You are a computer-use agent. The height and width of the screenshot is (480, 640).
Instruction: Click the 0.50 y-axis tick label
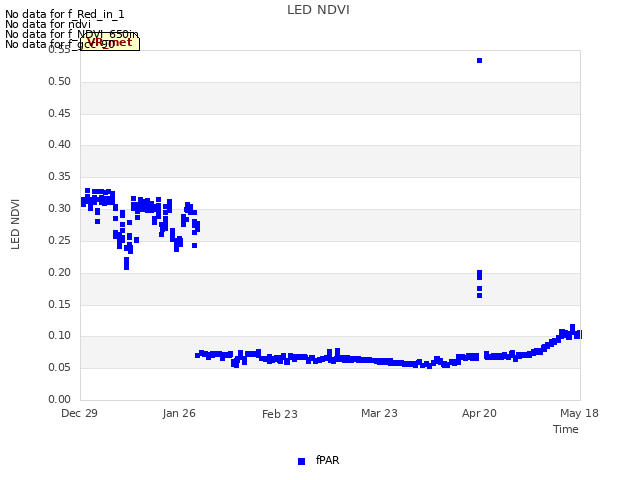(60, 82)
